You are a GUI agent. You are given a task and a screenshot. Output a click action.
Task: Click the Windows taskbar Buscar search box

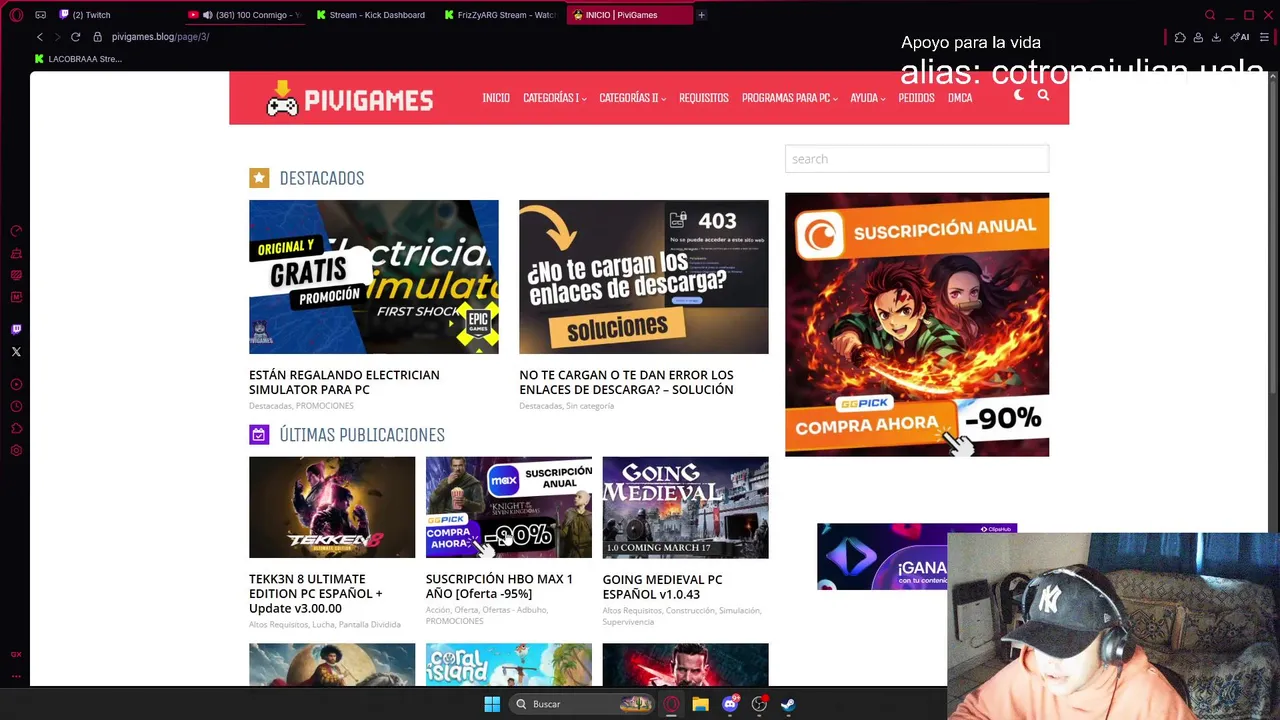coord(583,704)
